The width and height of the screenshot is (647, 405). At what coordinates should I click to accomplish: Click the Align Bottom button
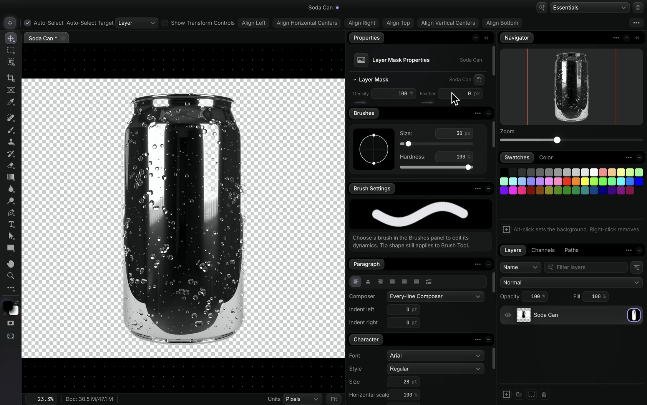click(502, 23)
